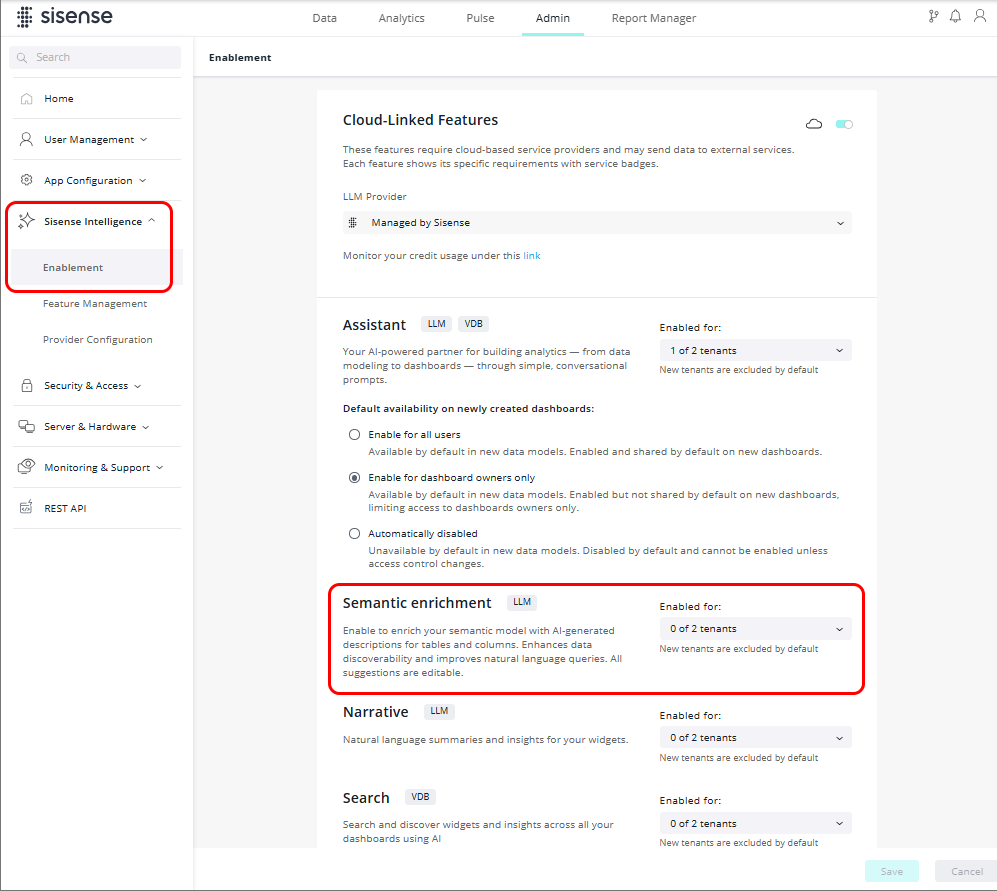Viewport: 997px width, 891px height.
Task: Select Automatically disabled radio
Action: tap(354, 534)
